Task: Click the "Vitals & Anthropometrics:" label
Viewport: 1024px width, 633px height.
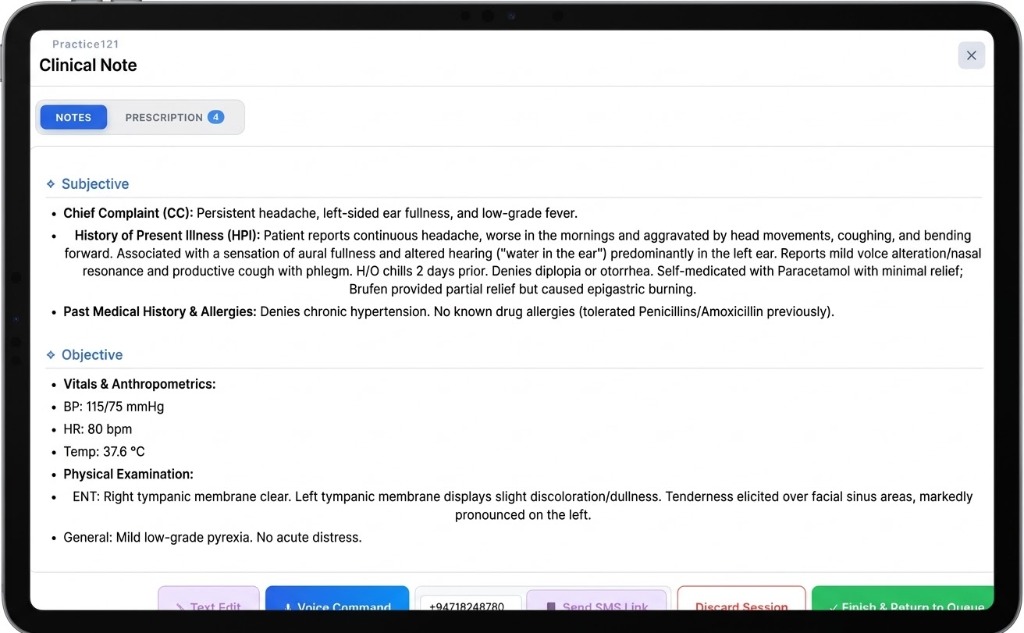Action: click(140, 384)
